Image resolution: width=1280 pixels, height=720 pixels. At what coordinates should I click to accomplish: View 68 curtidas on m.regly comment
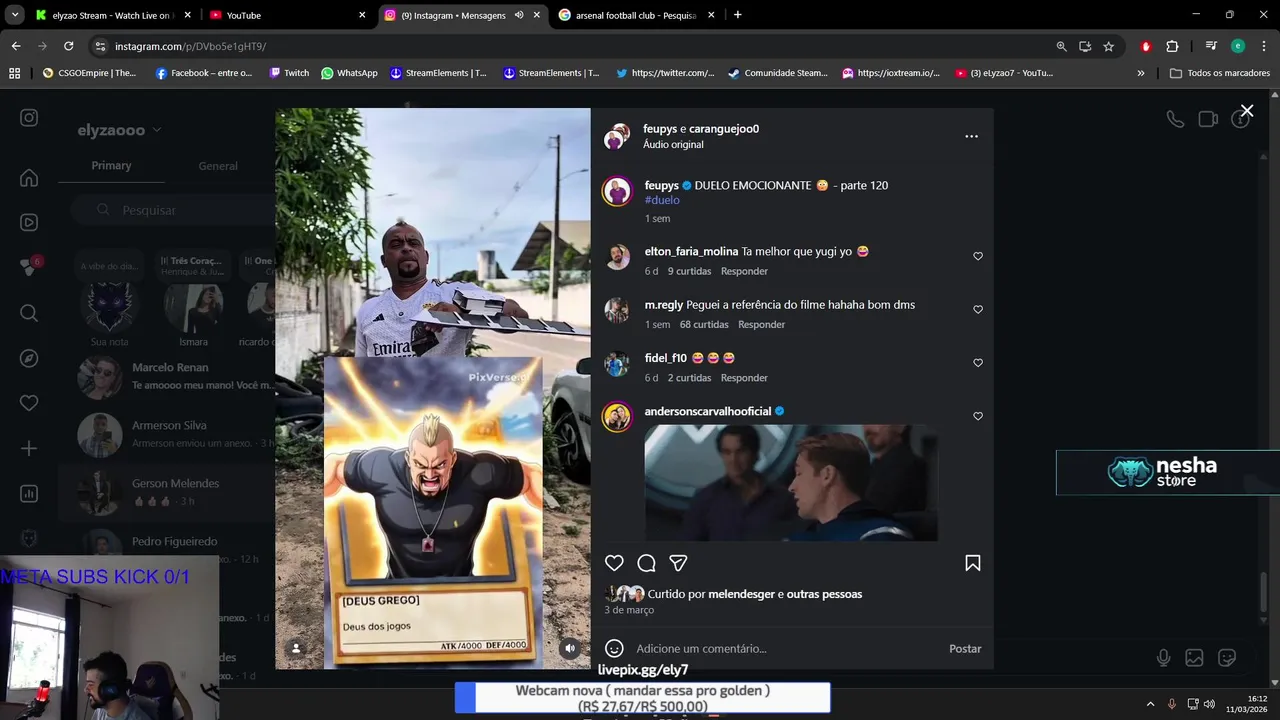704,324
